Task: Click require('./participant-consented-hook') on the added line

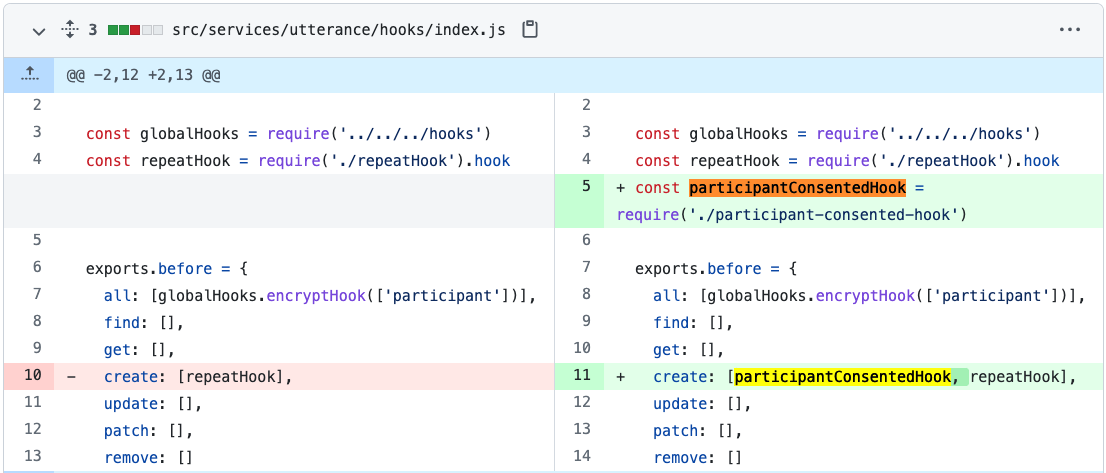Action: point(790,215)
